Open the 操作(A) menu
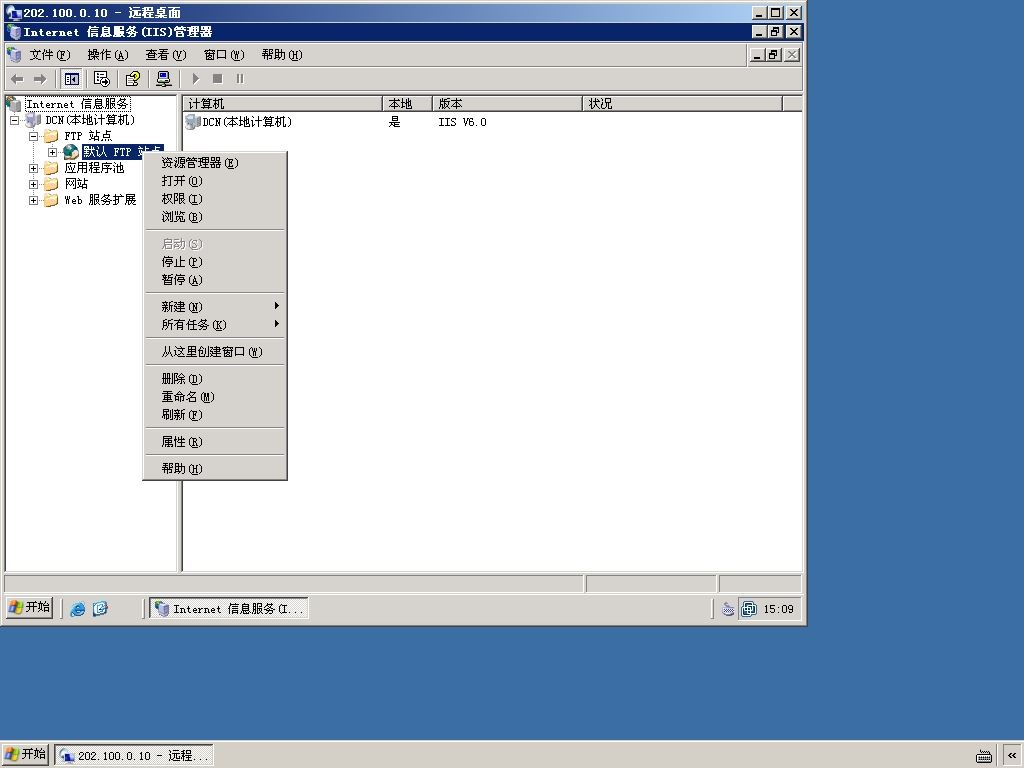Image resolution: width=1024 pixels, height=768 pixels. [108, 55]
